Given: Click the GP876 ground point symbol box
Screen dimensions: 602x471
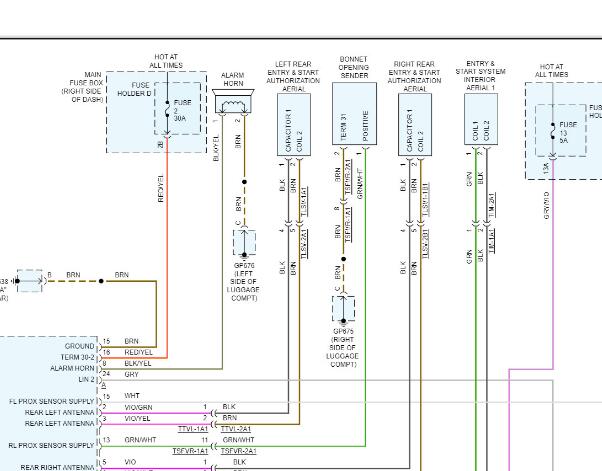Looking at the screenshot, I should [244, 243].
